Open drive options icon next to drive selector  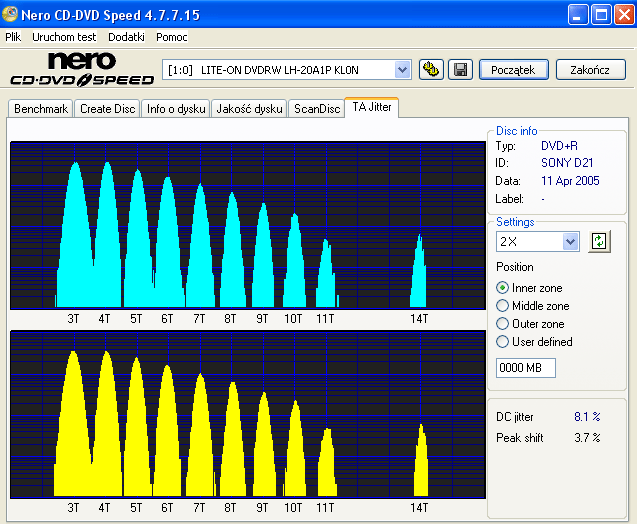[431, 69]
